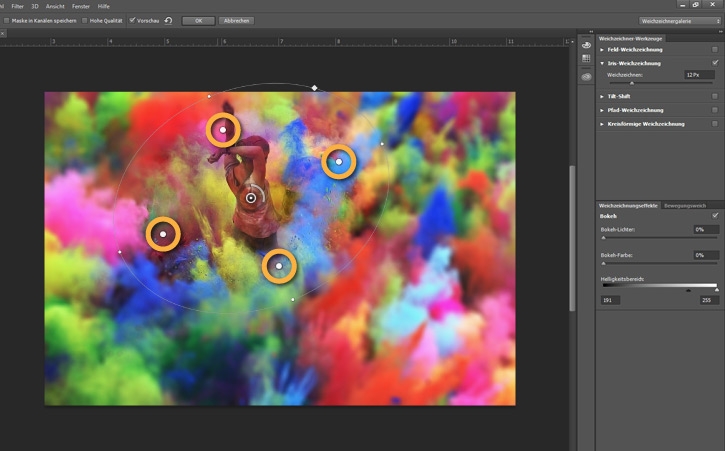The height and width of the screenshot is (451, 725).
Task: Click the center blur pin on the figure
Action: pos(251,198)
